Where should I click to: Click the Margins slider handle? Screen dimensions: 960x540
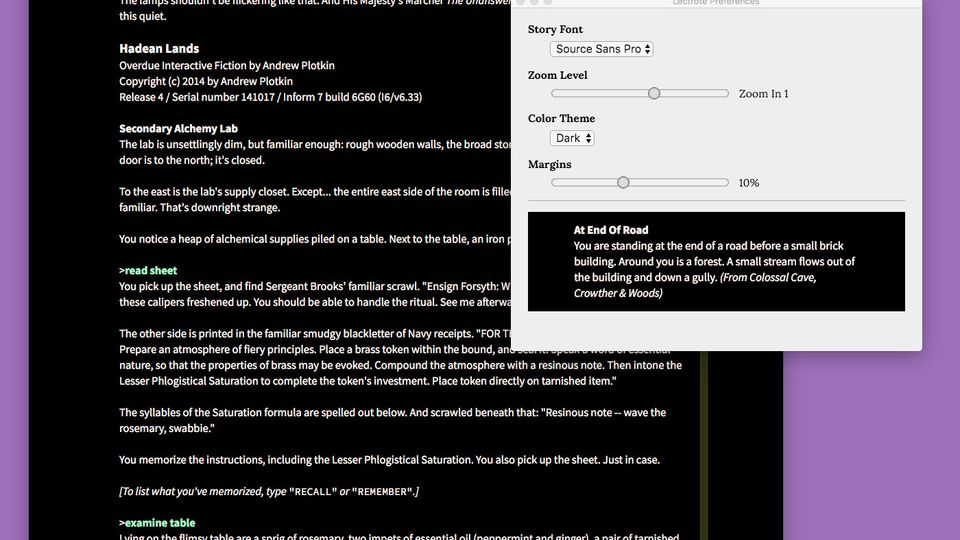tap(623, 182)
